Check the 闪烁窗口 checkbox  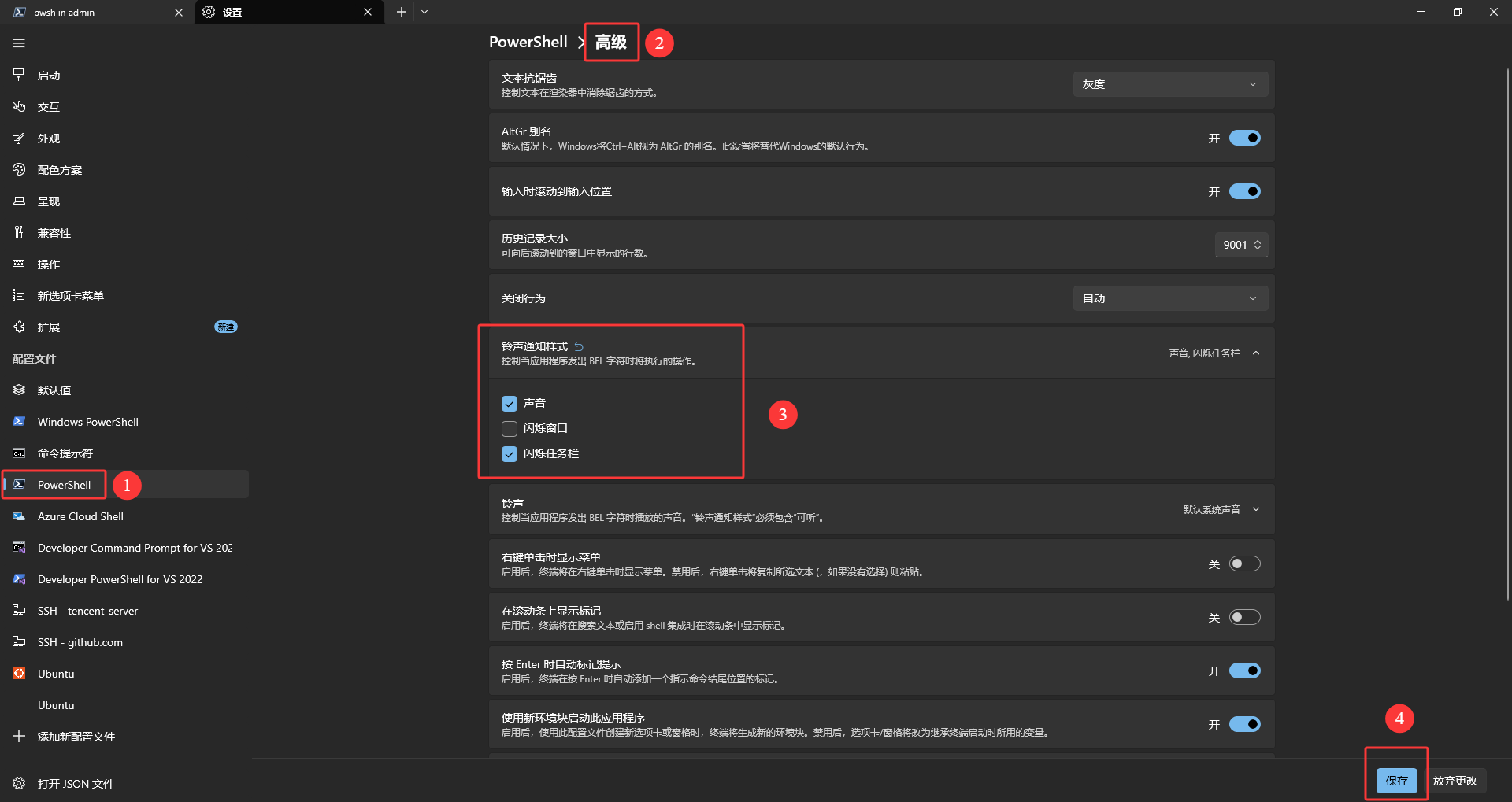[510, 429]
